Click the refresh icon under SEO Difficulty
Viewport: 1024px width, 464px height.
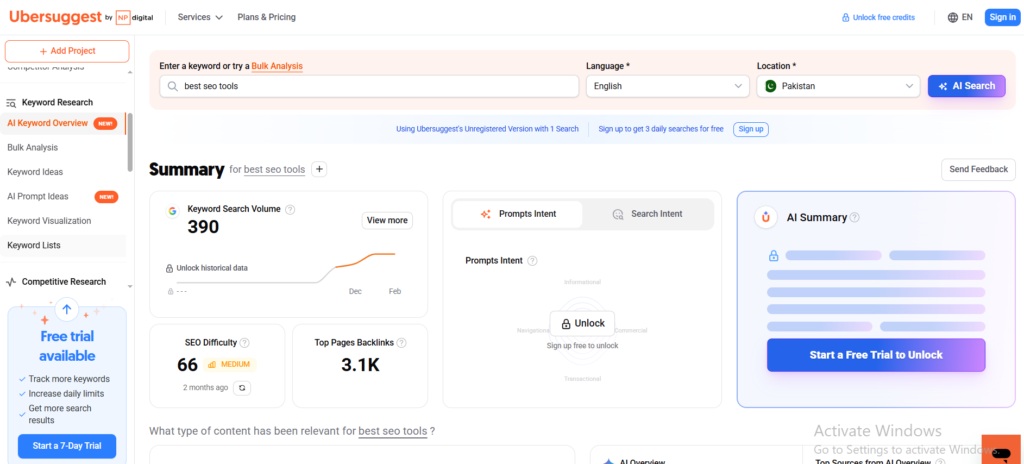[x=242, y=387]
